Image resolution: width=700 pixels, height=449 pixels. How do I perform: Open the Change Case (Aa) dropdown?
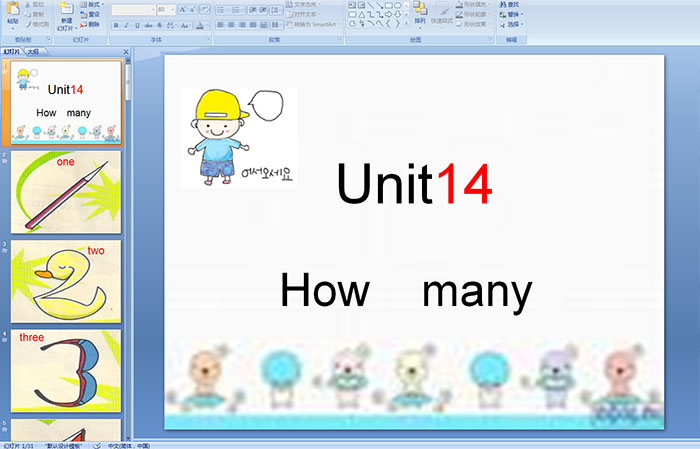[185, 25]
